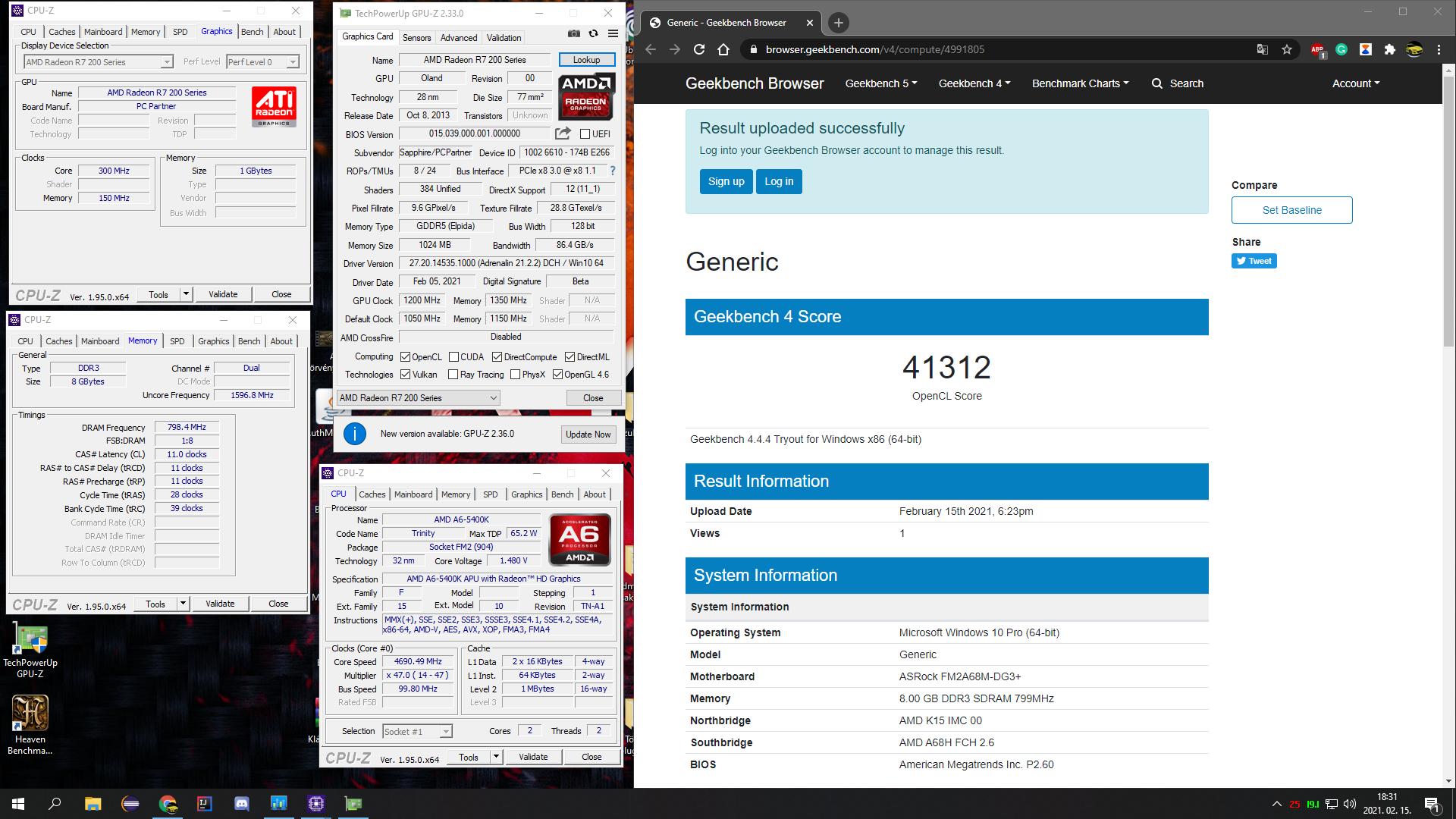Open the Bus Interface question mark help
1456x819 pixels.
pos(613,171)
